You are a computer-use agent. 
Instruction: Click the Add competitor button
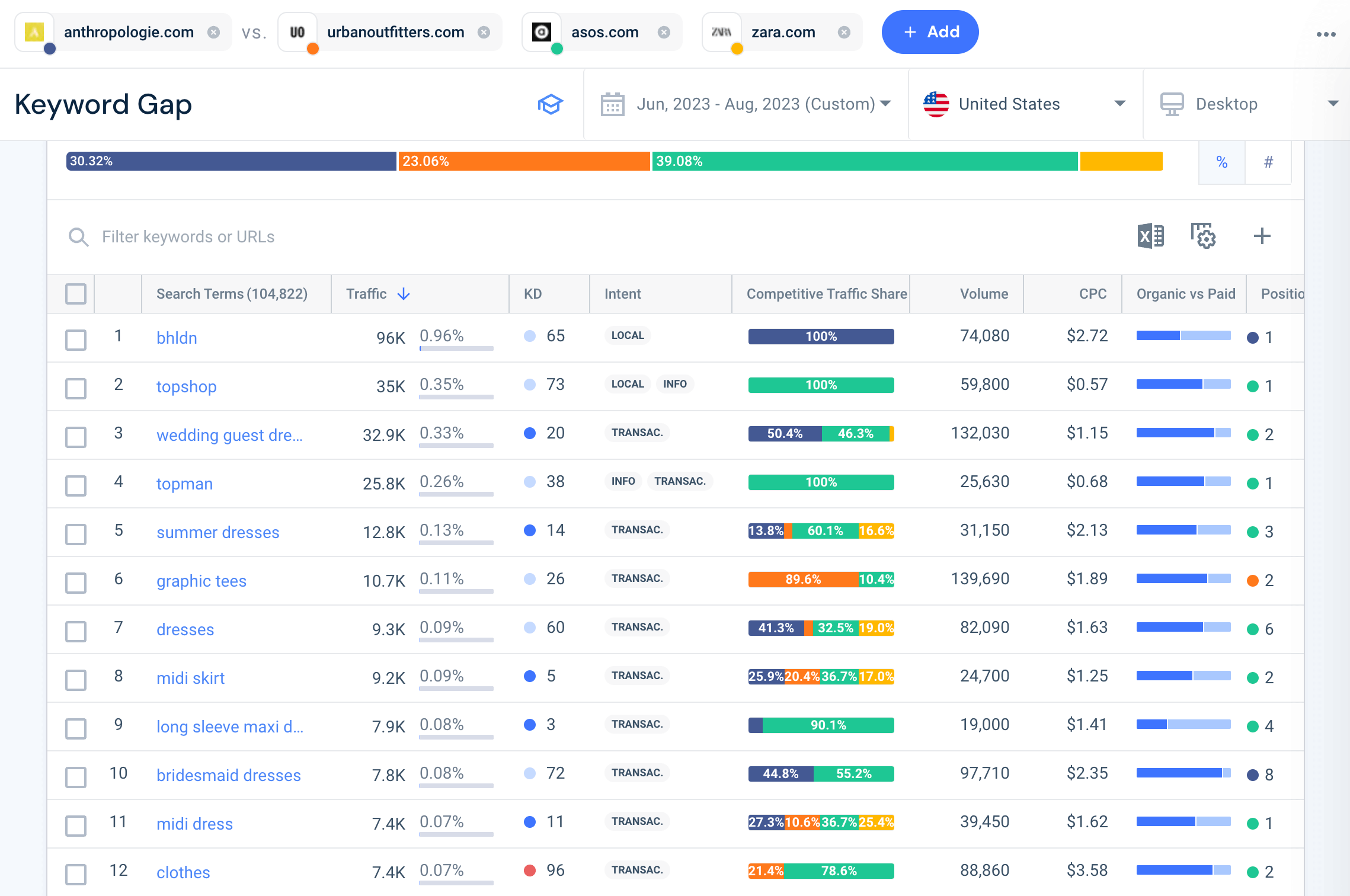[930, 32]
